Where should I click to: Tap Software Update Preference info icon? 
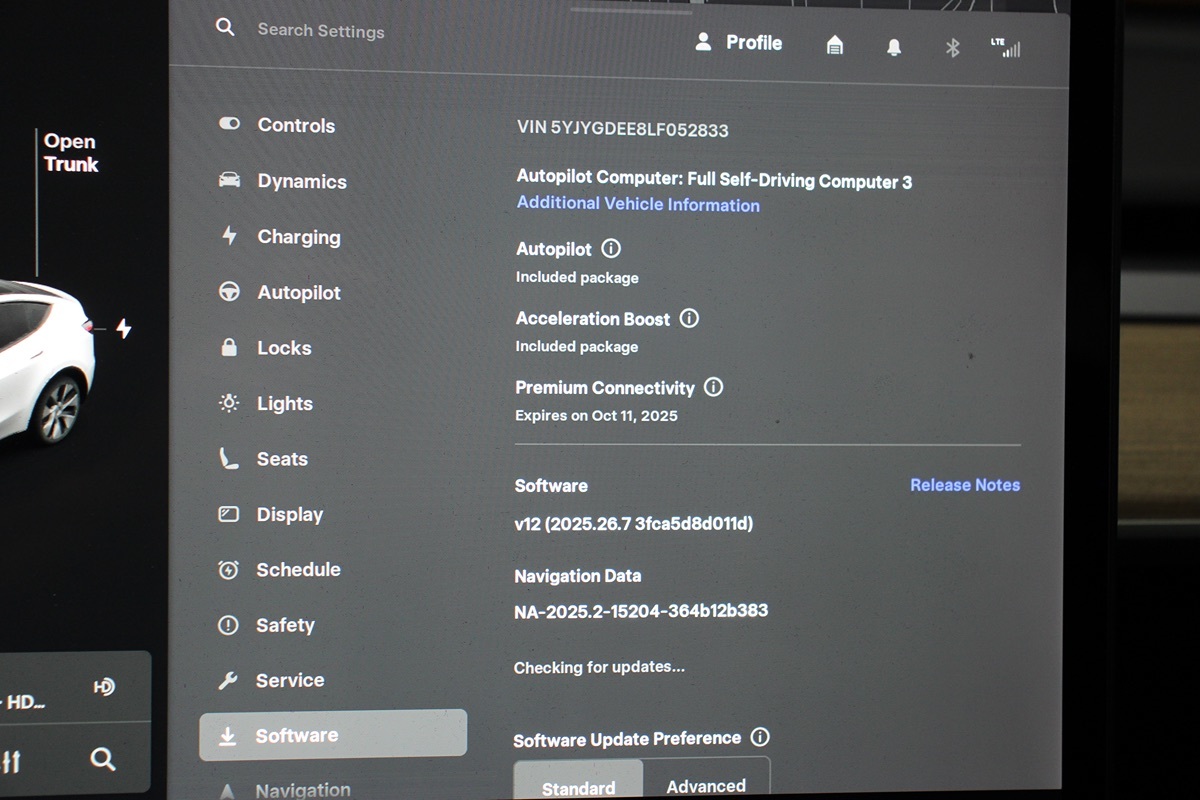point(760,738)
